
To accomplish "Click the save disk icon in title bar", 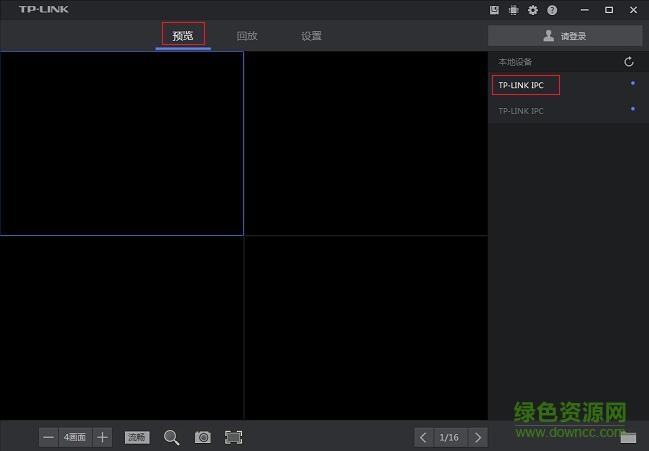I will [495, 10].
